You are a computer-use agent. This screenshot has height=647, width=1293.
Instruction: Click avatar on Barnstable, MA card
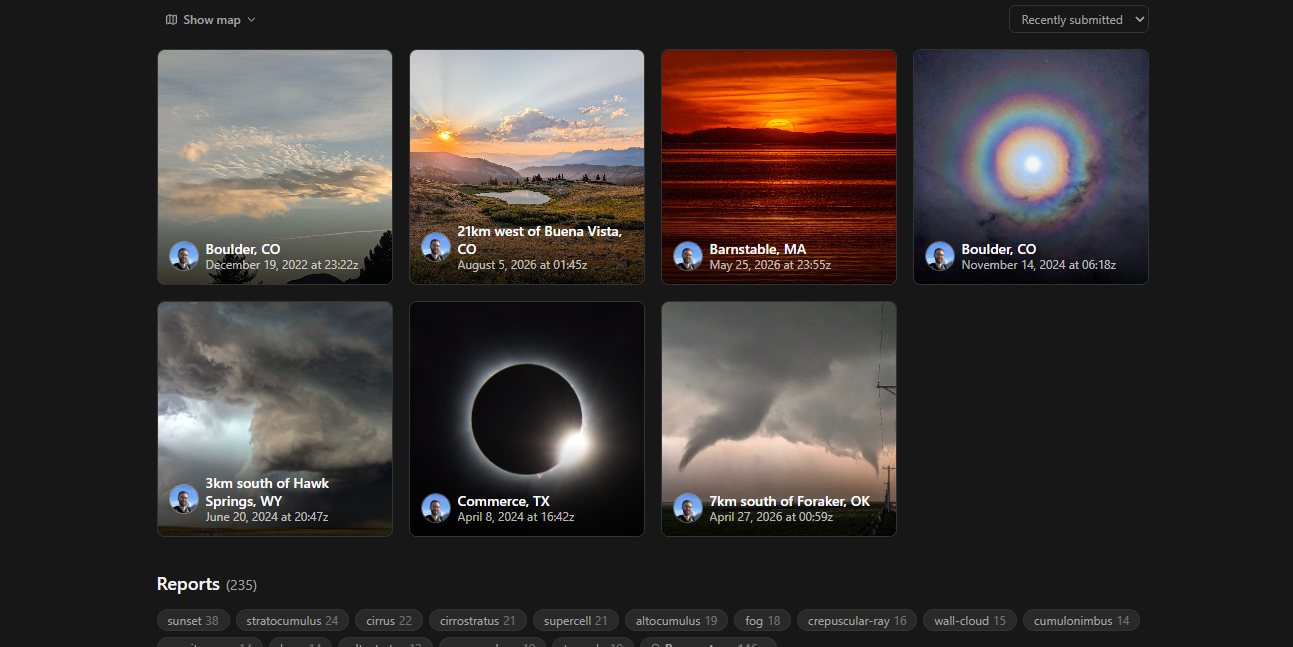click(688, 256)
